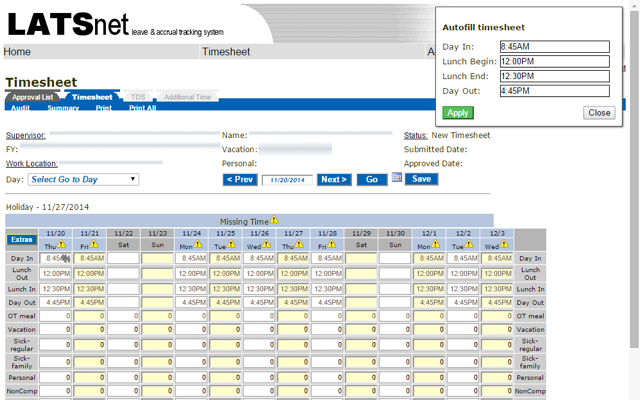Open the Timesheet menu in navigation bar
The height and width of the screenshot is (400, 640).
226,52
